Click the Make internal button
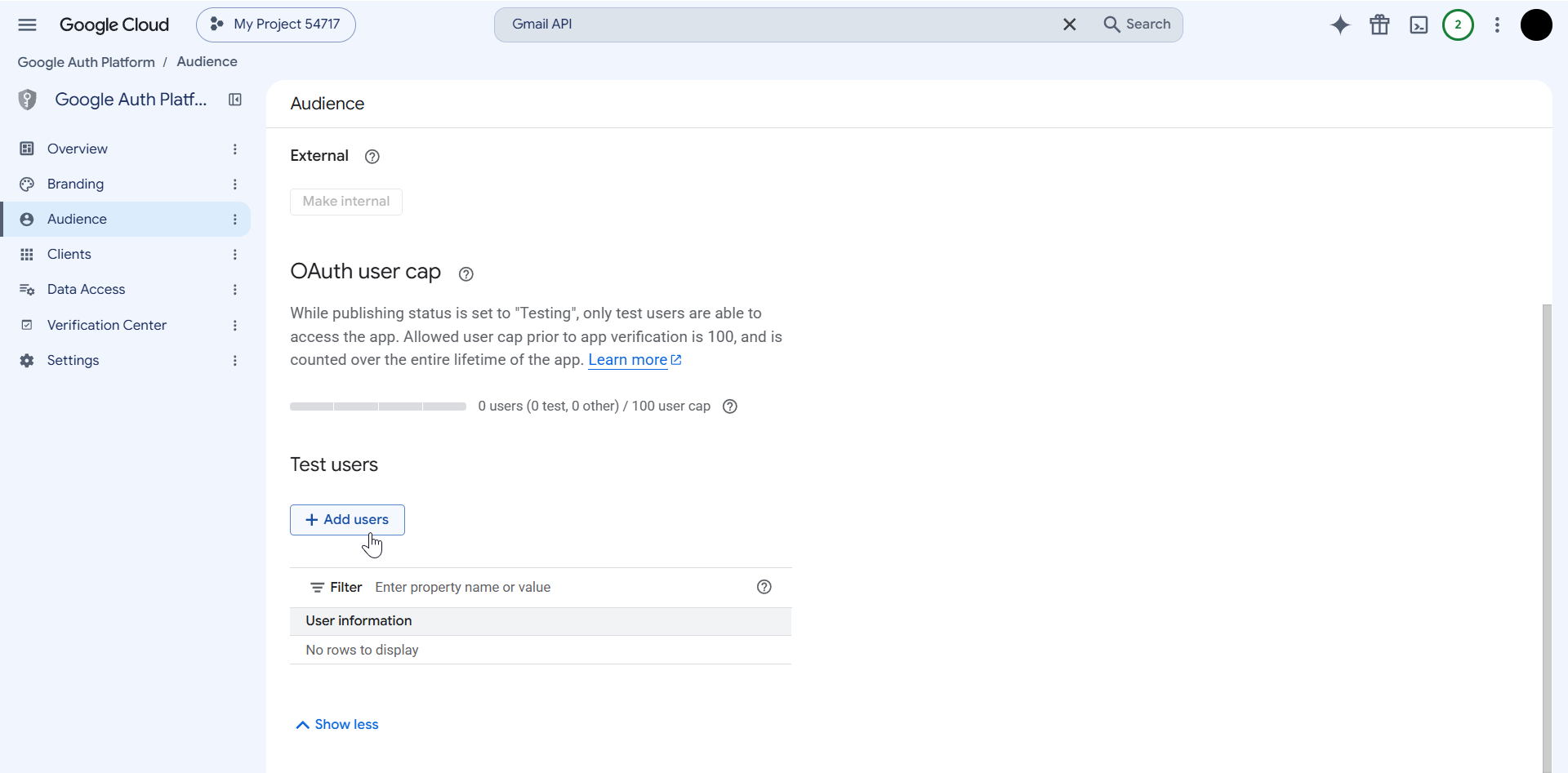The height and width of the screenshot is (773, 1568). click(x=346, y=202)
